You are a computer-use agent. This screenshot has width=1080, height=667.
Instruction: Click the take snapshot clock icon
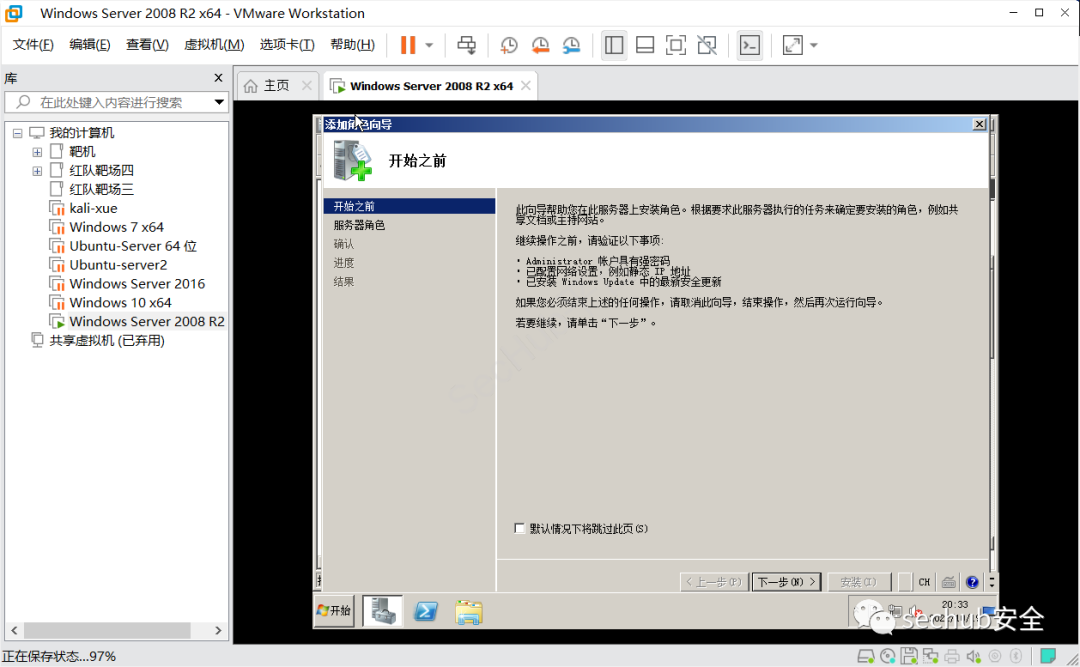[x=509, y=45]
